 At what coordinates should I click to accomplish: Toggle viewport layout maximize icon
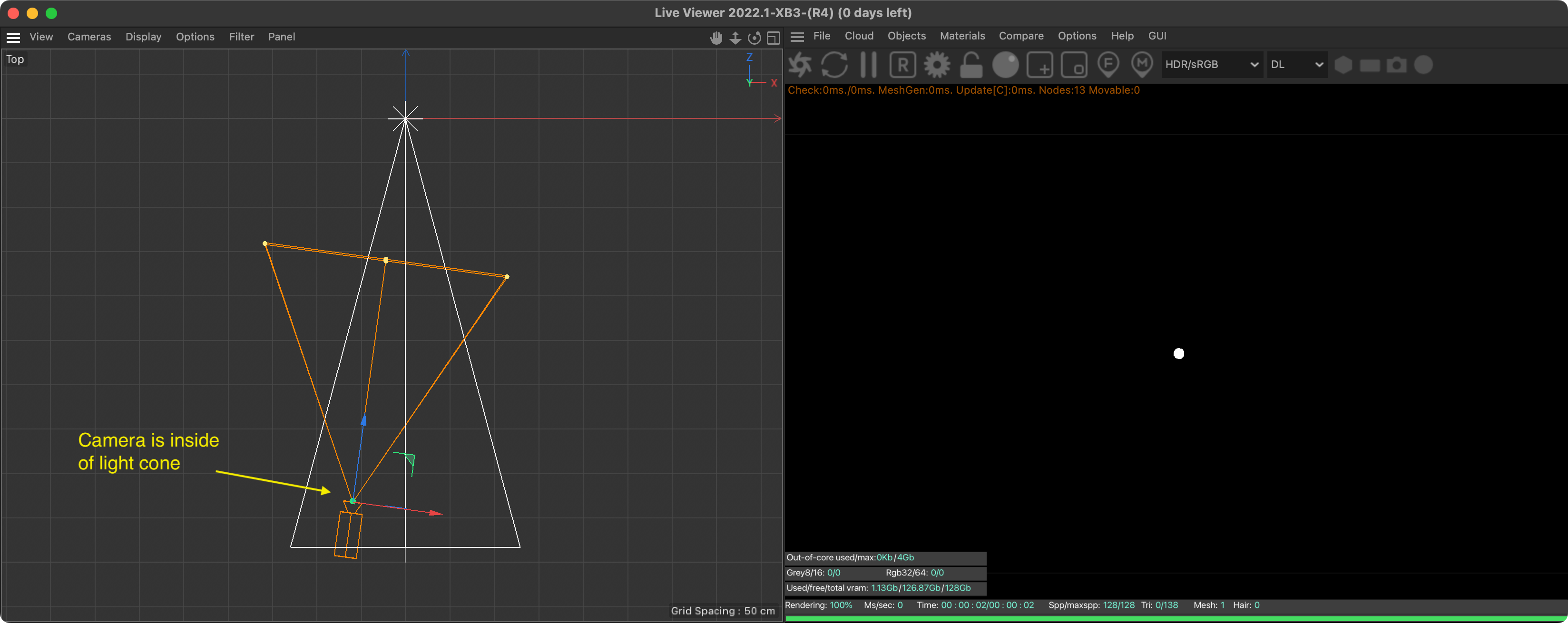773,38
